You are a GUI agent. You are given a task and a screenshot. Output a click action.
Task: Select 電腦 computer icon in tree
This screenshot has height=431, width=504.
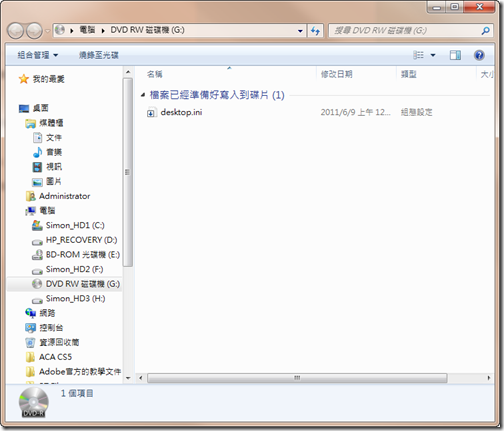(30, 211)
